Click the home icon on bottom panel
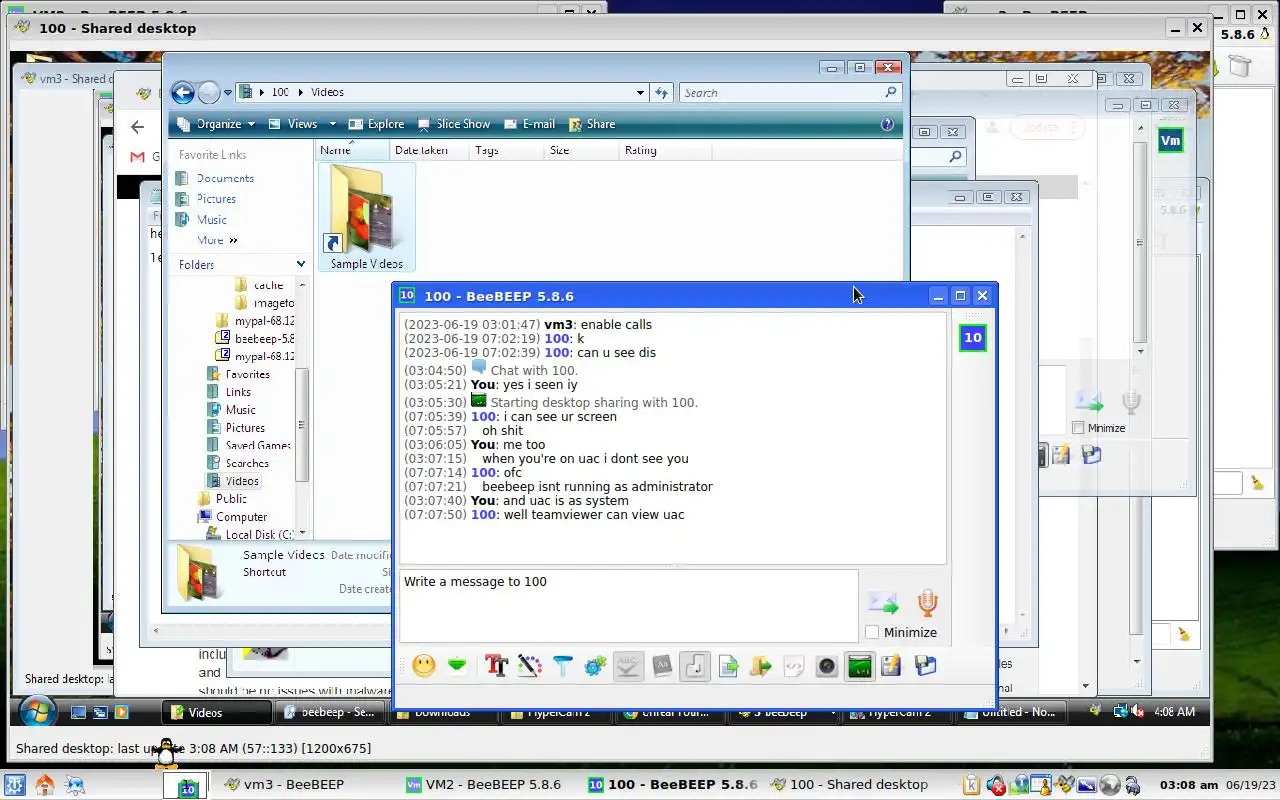Viewport: 1280px width, 800px height. 45,785
